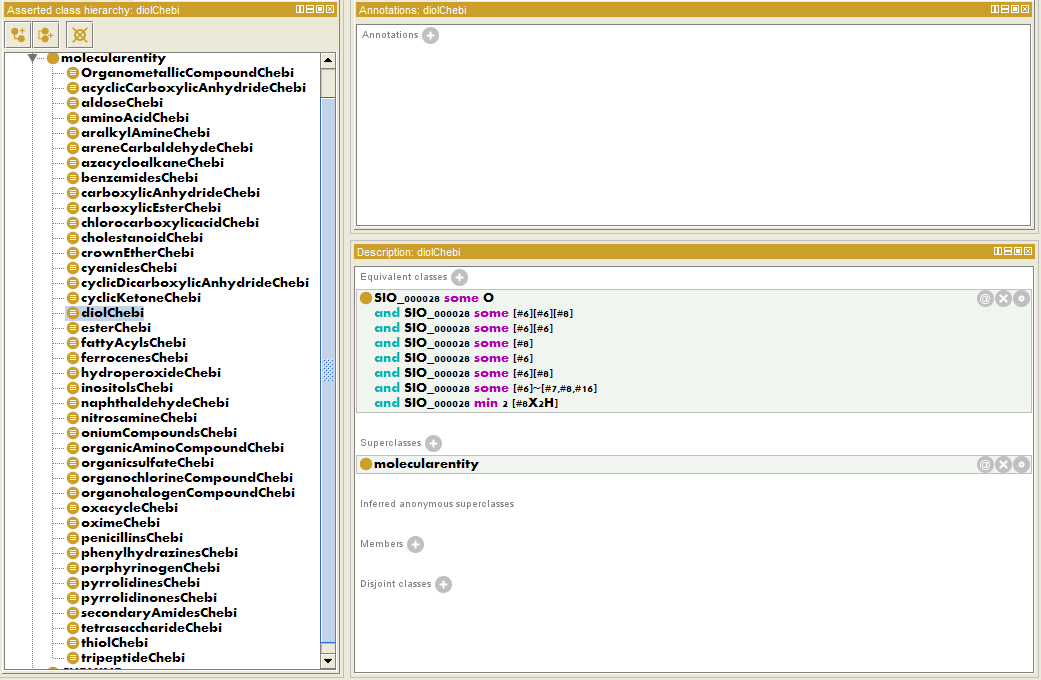1041x680 pixels.
Task: Select cholestanoidChebi class
Action: 141,238
